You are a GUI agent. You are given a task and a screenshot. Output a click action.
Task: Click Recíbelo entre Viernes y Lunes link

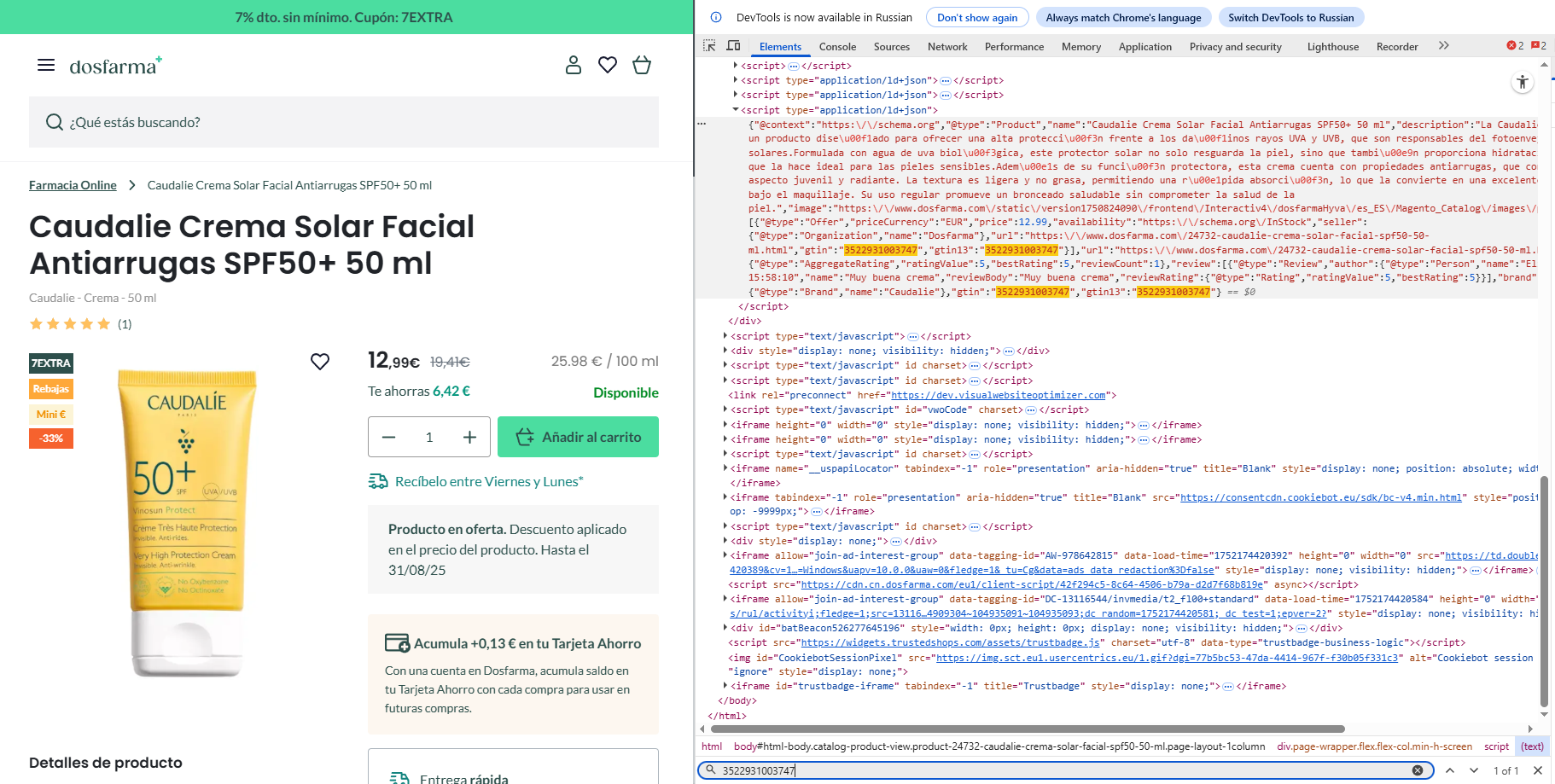tap(489, 481)
